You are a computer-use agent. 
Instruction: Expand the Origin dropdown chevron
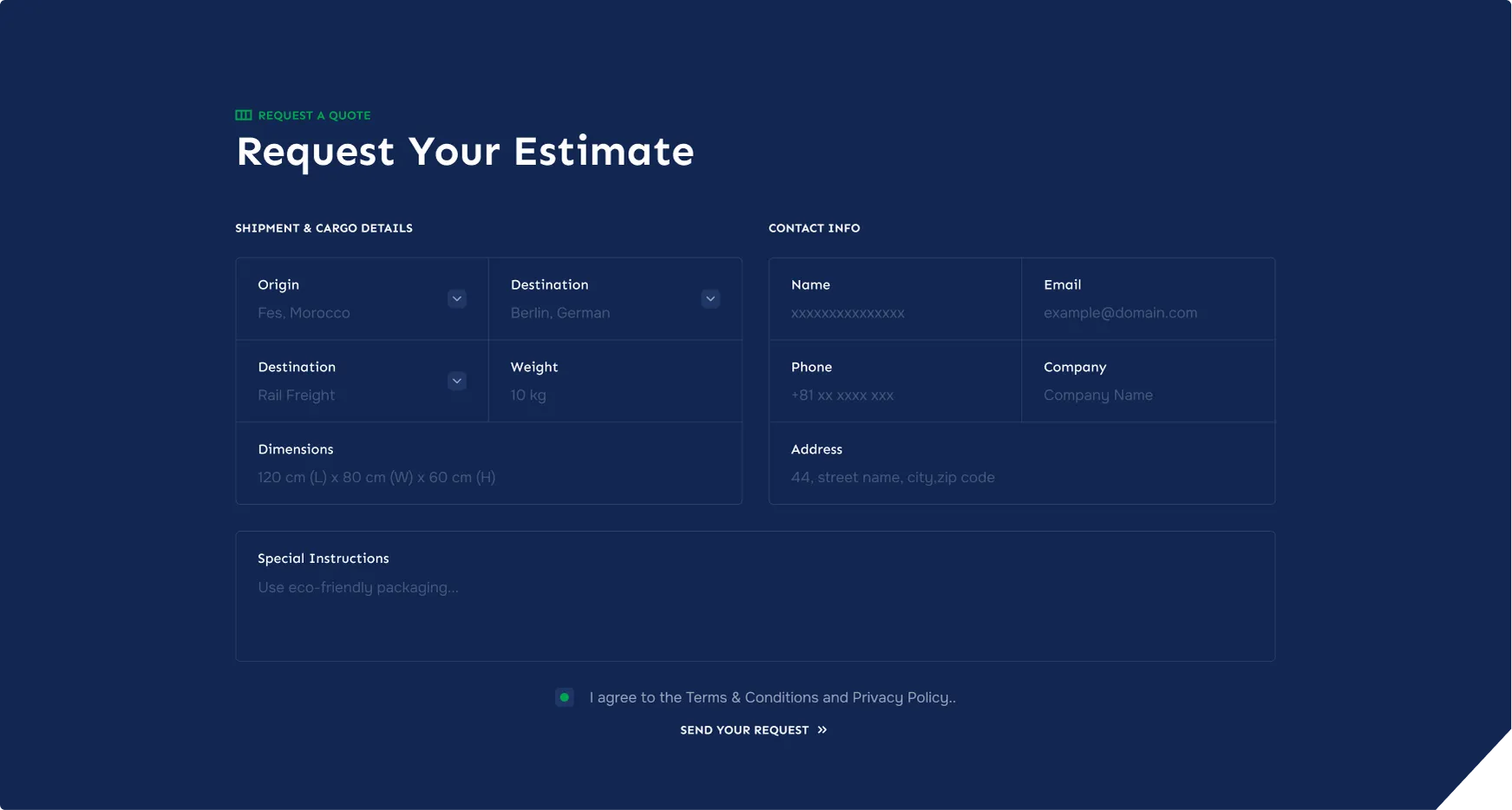(x=456, y=298)
